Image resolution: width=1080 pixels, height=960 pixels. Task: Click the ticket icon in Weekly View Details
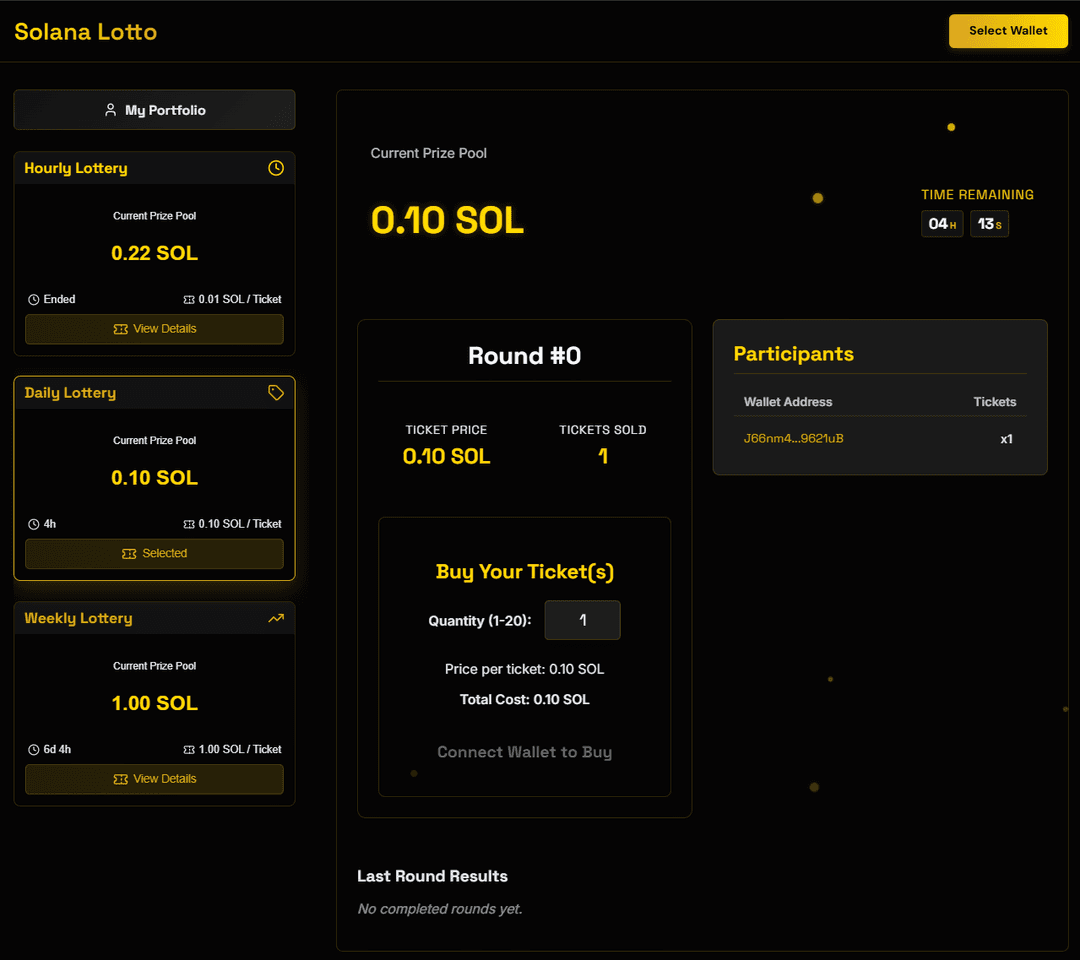coord(121,779)
